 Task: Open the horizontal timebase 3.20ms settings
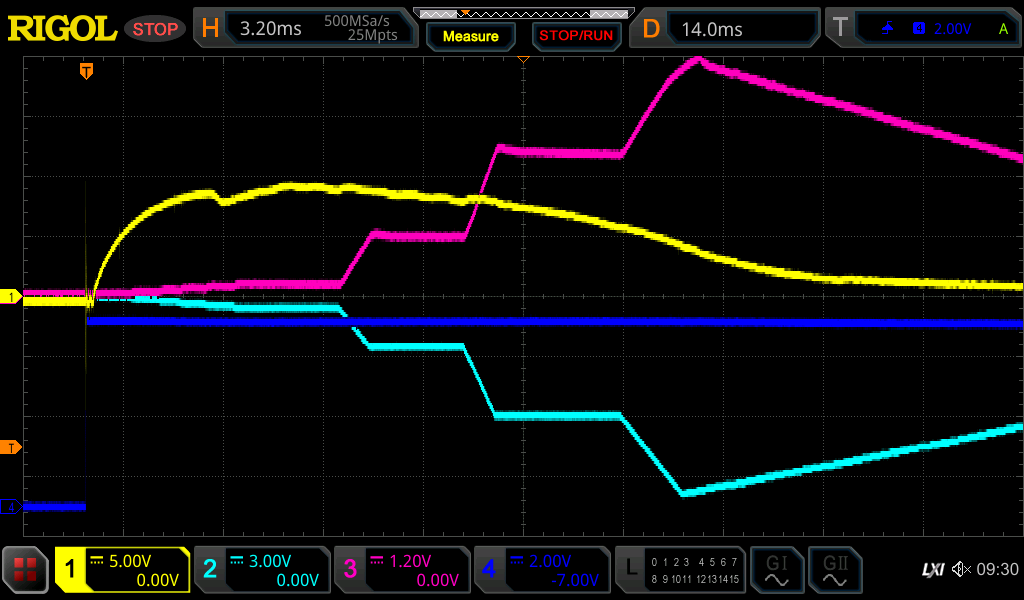305,29
